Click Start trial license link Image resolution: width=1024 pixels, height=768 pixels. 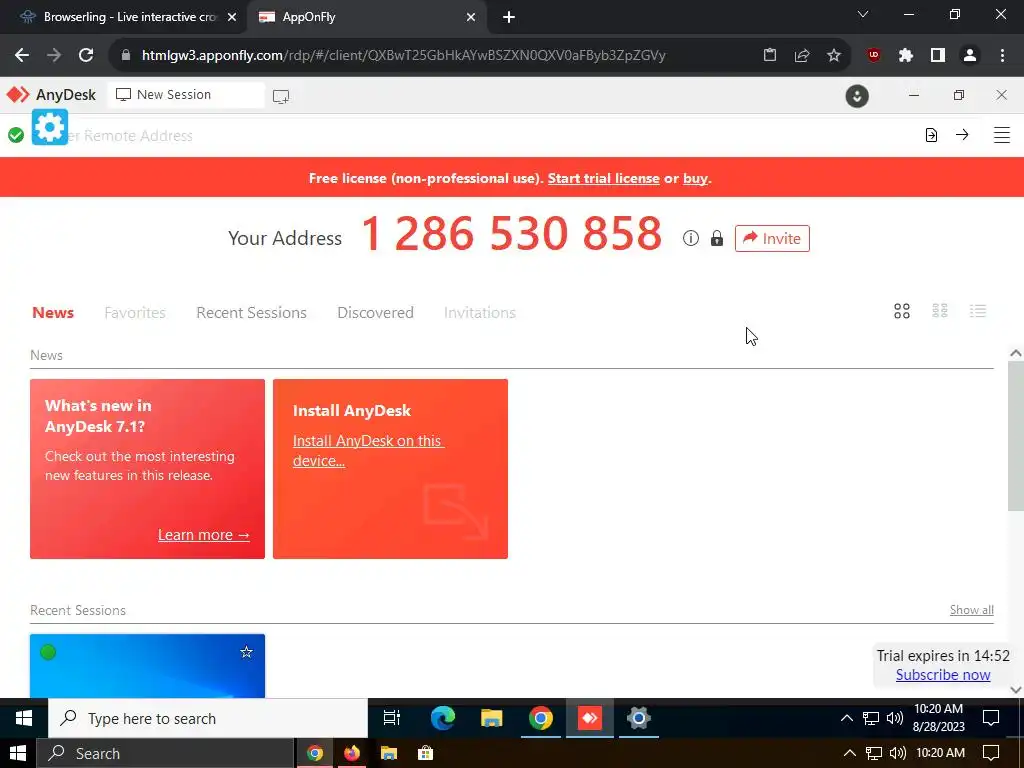coord(603,178)
